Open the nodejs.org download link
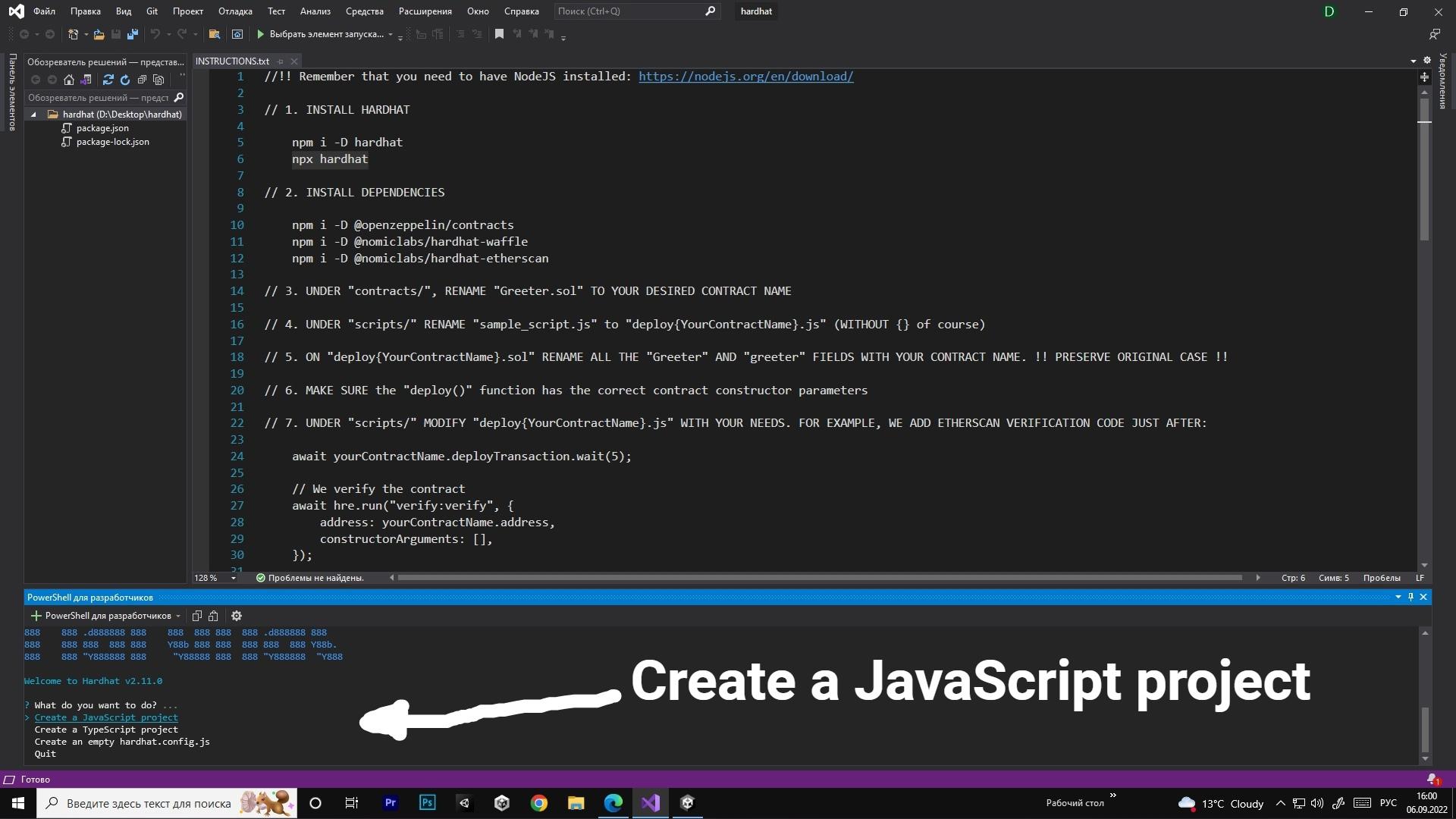This screenshot has width=1456, height=819. (x=745, y=77)
